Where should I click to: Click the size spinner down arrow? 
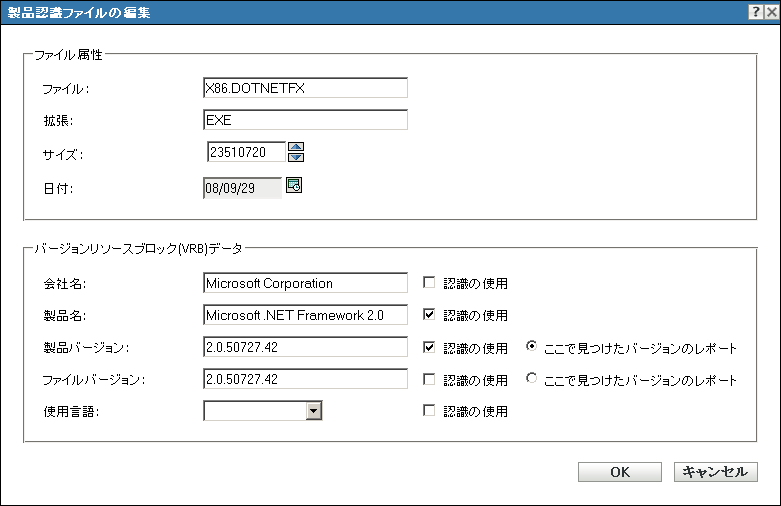click(x=296, y=157)
